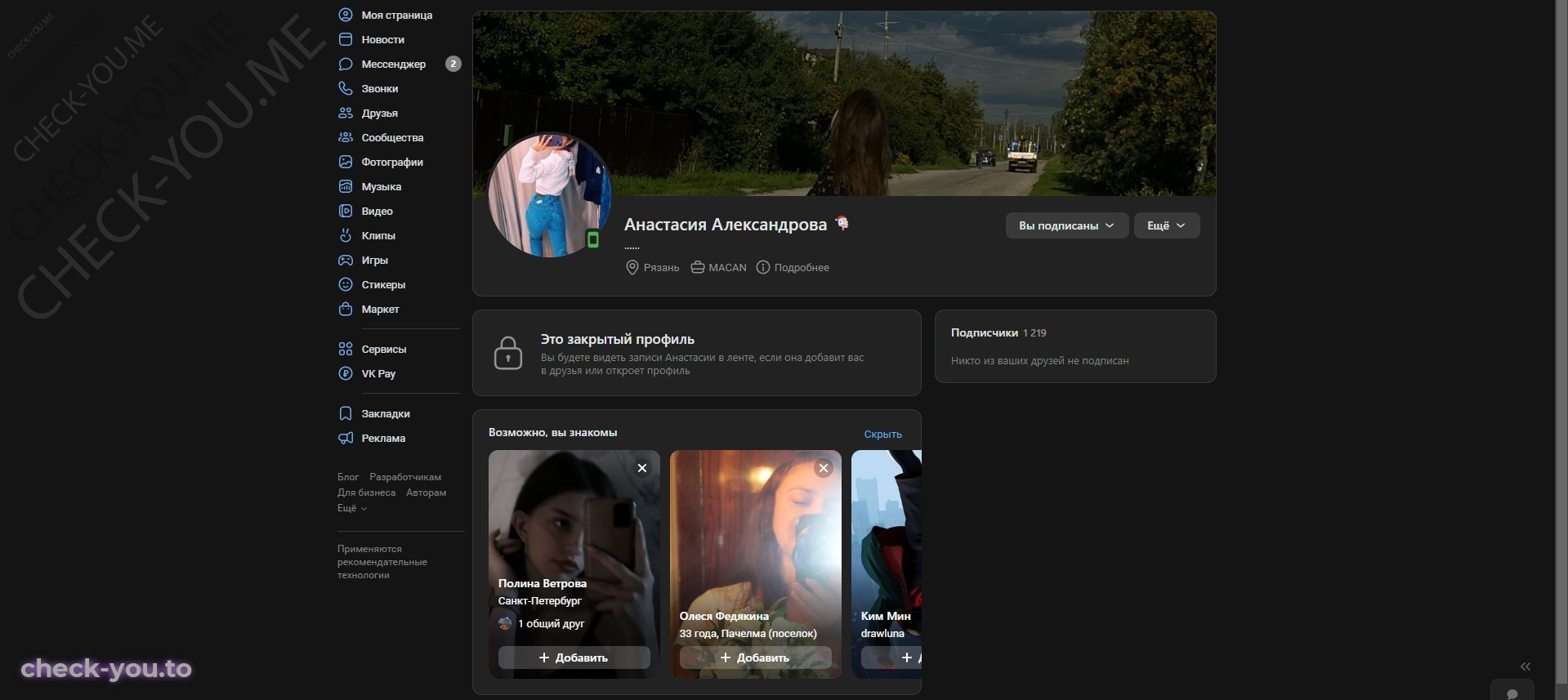Open Подробнее profile details link
The width and height of the screenshot is (1568, 700).
[802, 267]
